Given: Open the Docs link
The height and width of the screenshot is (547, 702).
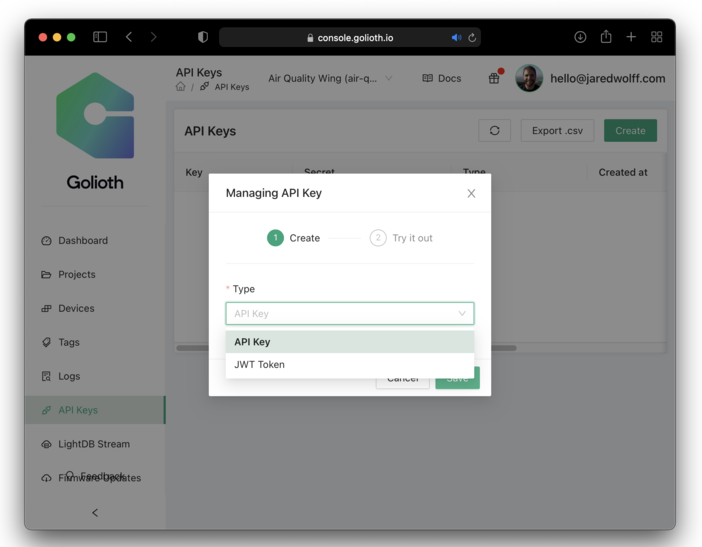Looking at the screenshot, I should click(441, 78).
